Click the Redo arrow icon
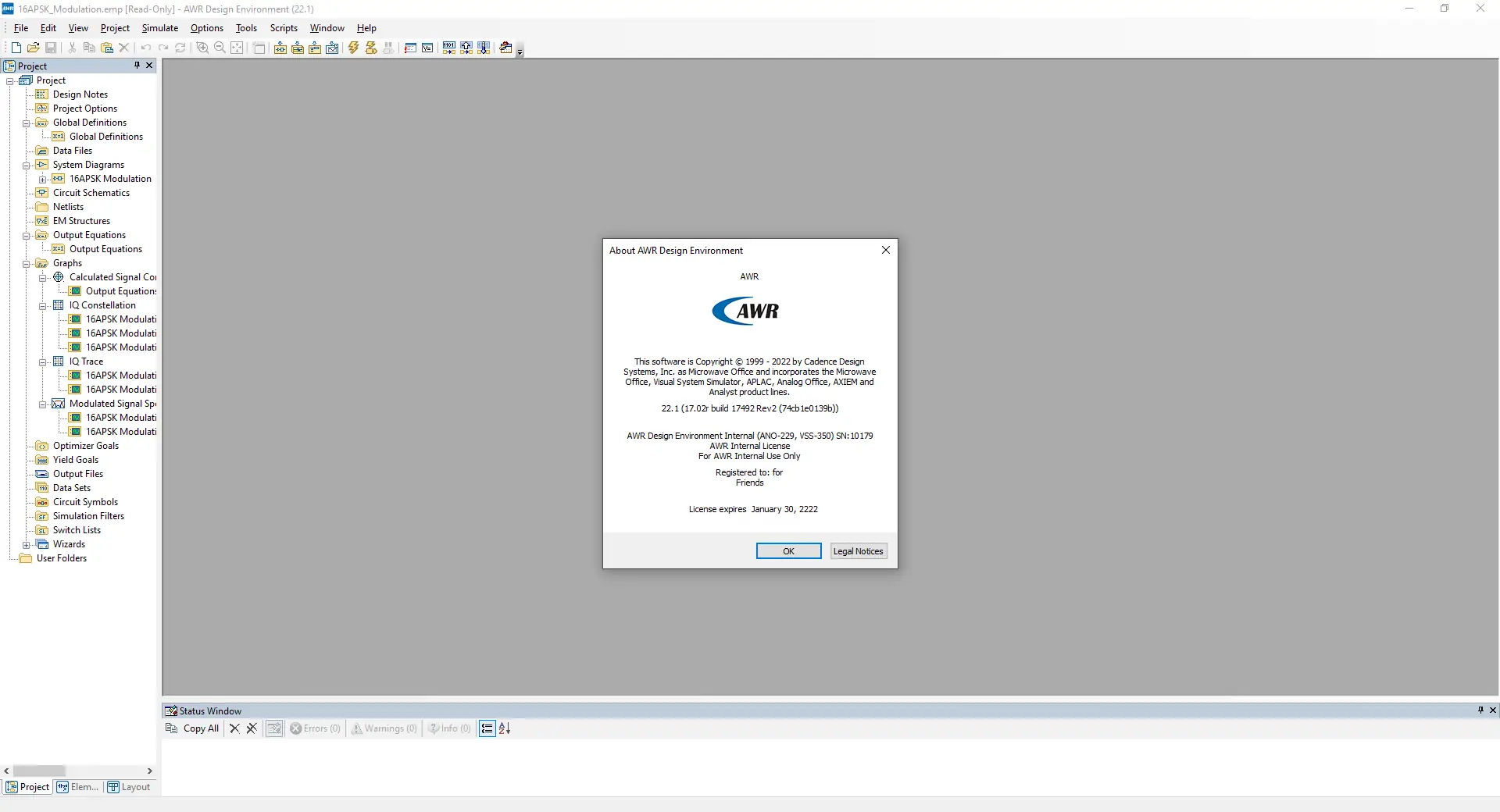 pyautogui.click(x=163, y=48)
